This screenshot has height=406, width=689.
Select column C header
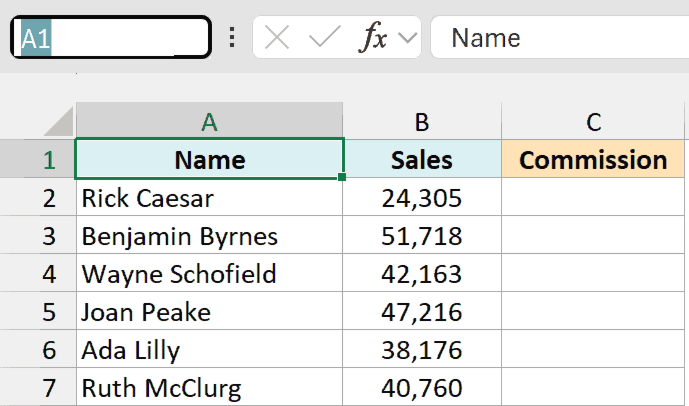click(593, 121)
